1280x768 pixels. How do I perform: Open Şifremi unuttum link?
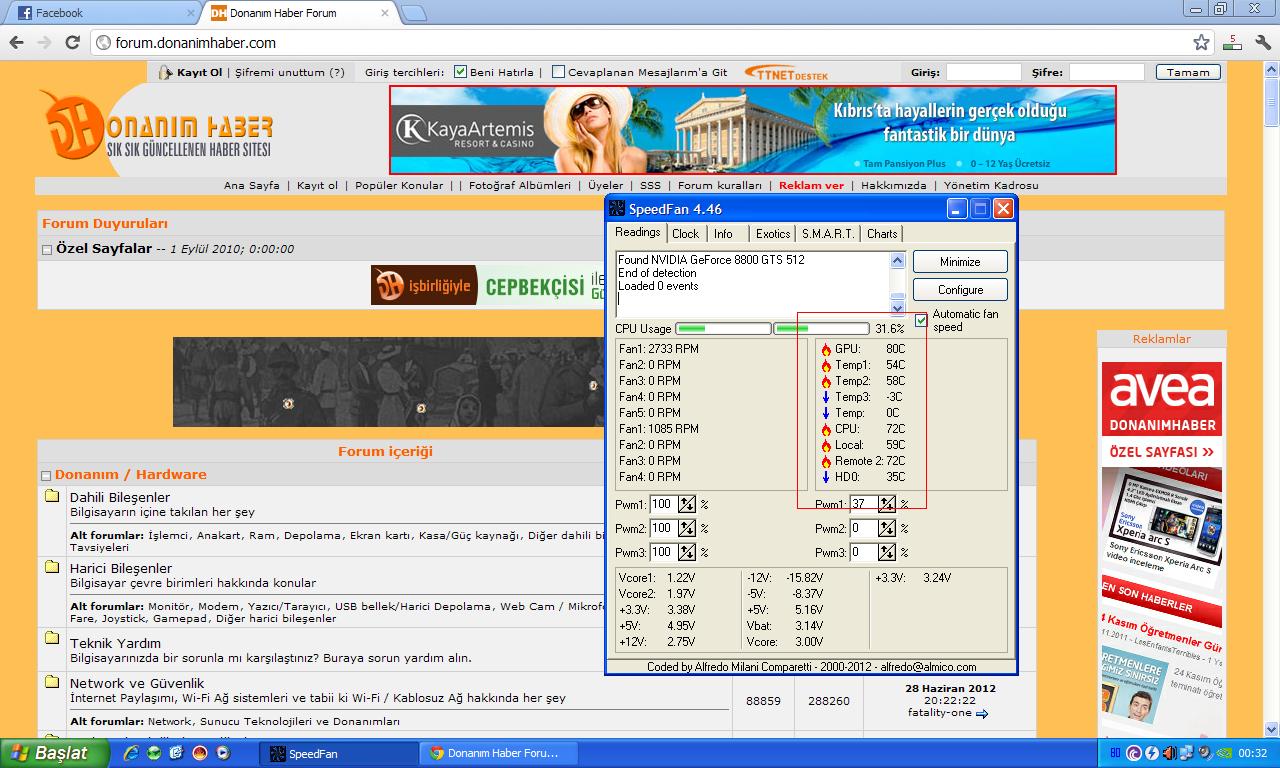coord(290,72)
